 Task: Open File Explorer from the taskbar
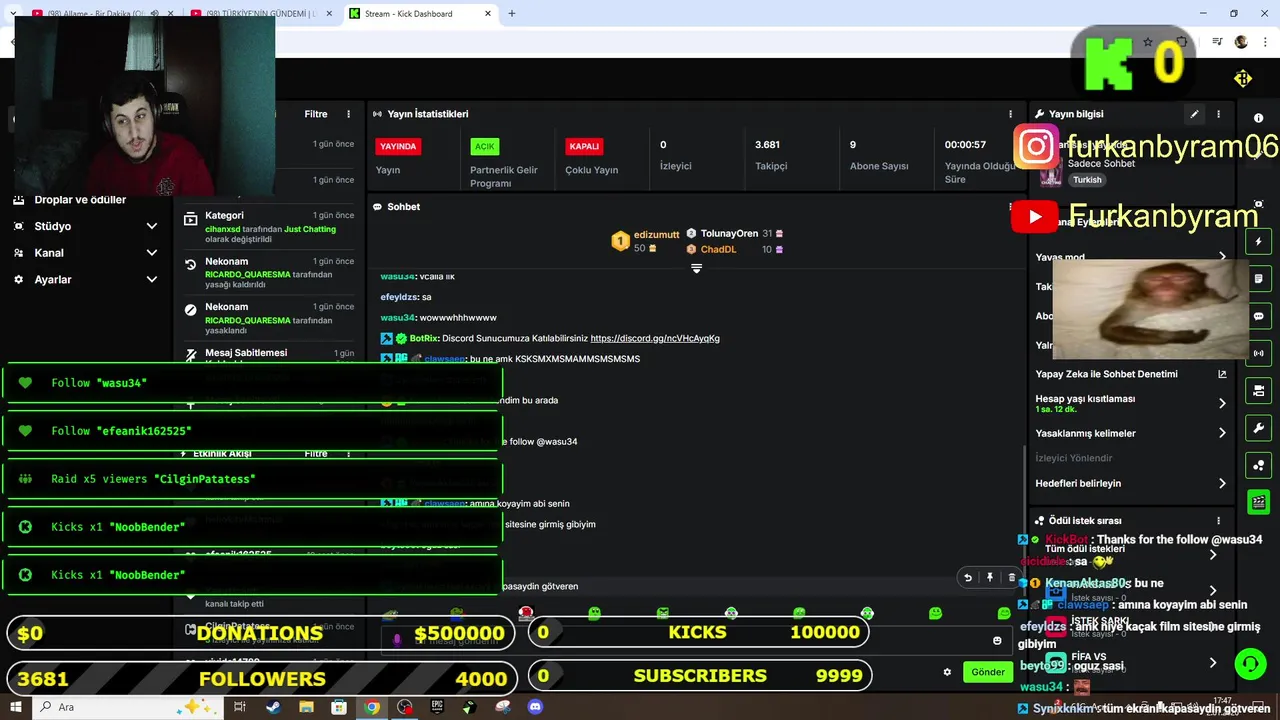click(306, 707)
